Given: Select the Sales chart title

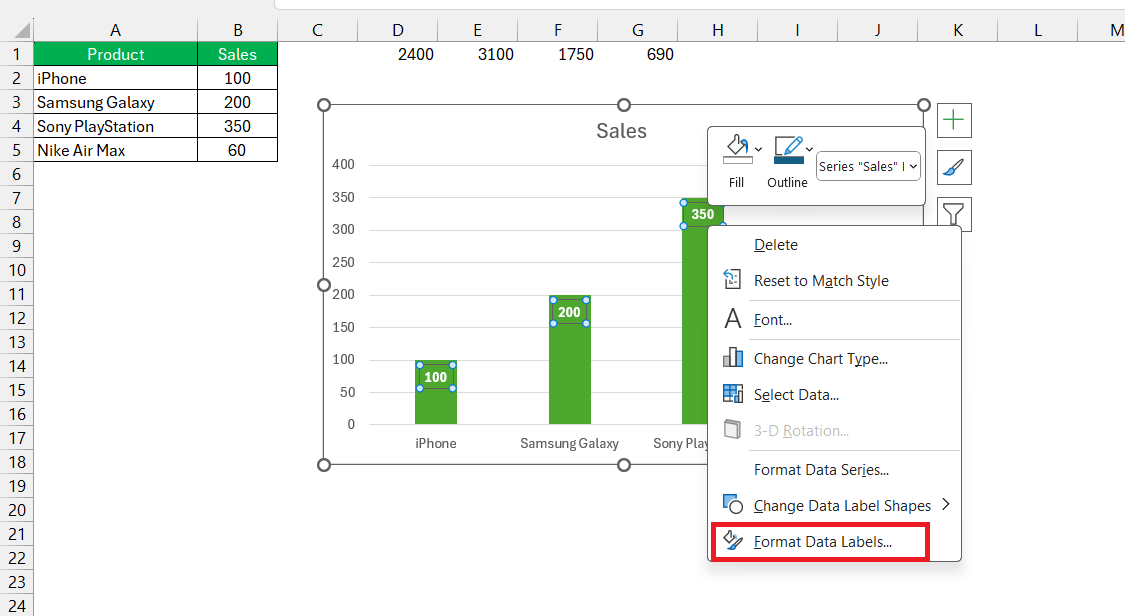Looking at the screenshot, I should (621, 131).
